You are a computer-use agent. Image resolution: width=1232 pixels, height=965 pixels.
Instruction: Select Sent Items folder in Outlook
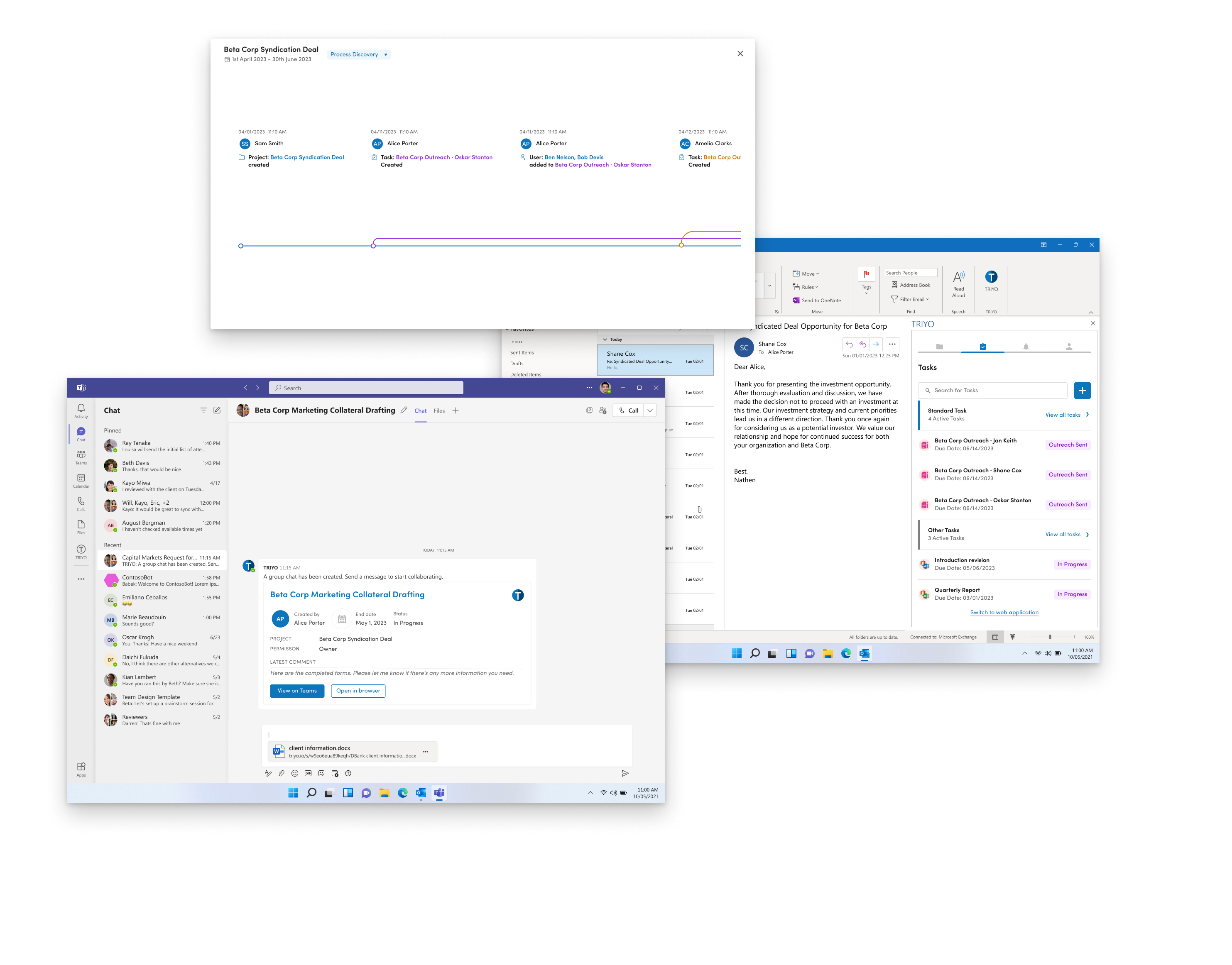coord(522,352)
